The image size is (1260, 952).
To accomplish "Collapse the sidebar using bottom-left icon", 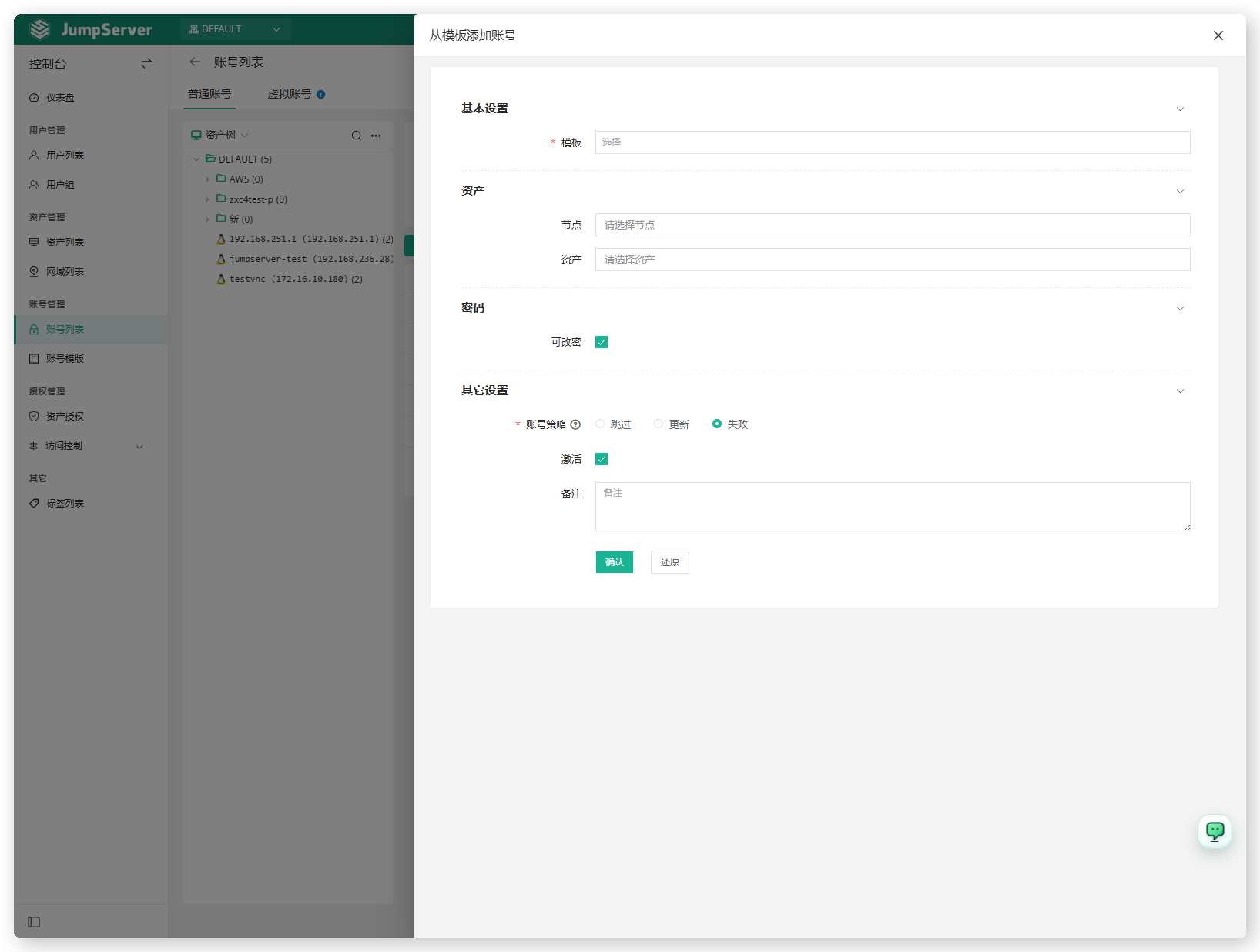I will pos(34,922).
